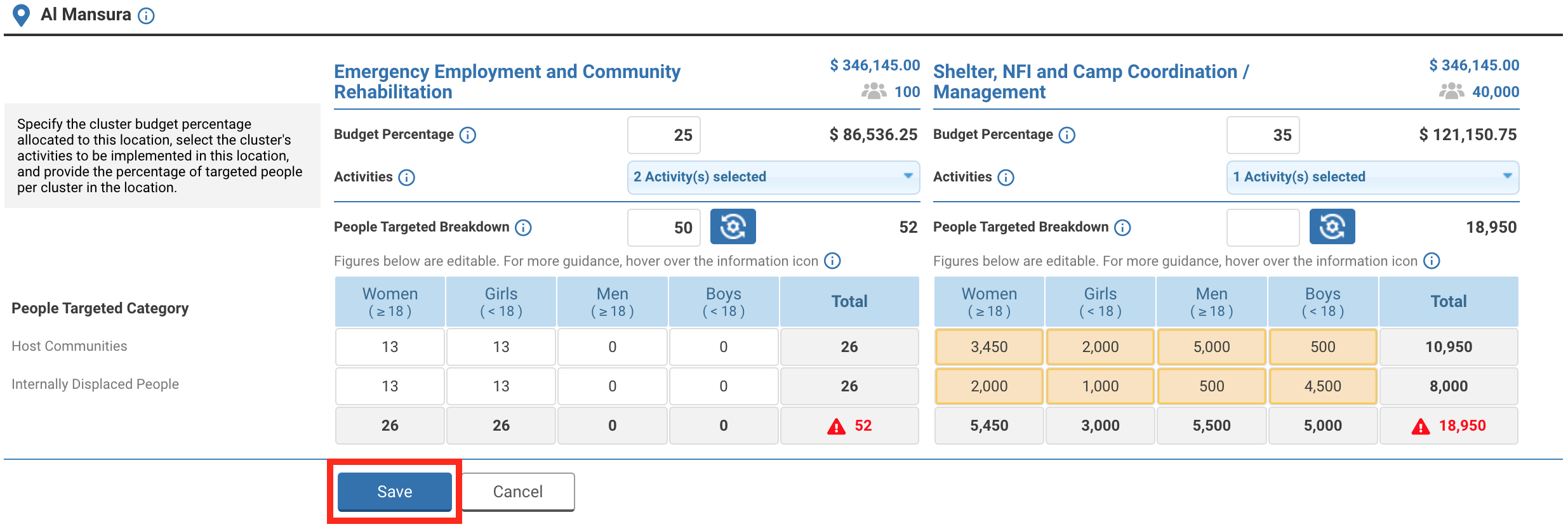Edit Shelter Internally Displaced Boys field 4,500

click(1323, 386)
